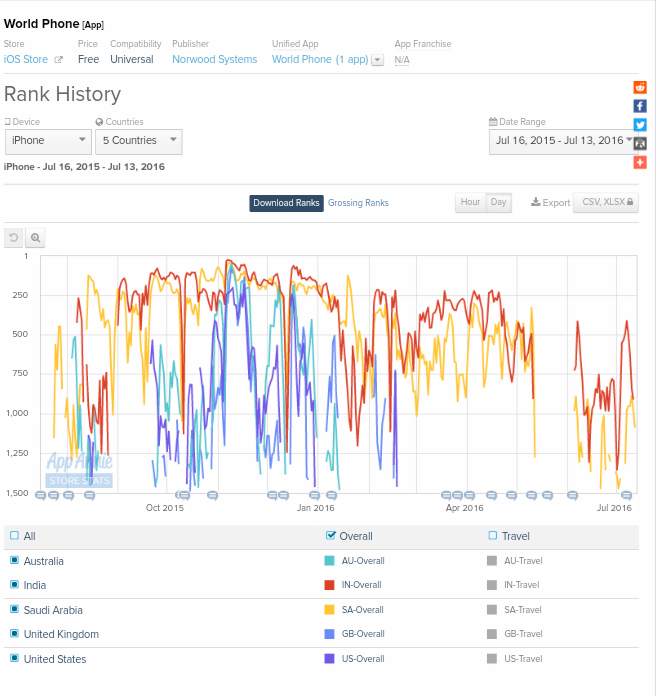Image resolution: width=656 pixels, height=696 pixels.
Task: Click the chart reset/undo icon
Action: [14, 238]
